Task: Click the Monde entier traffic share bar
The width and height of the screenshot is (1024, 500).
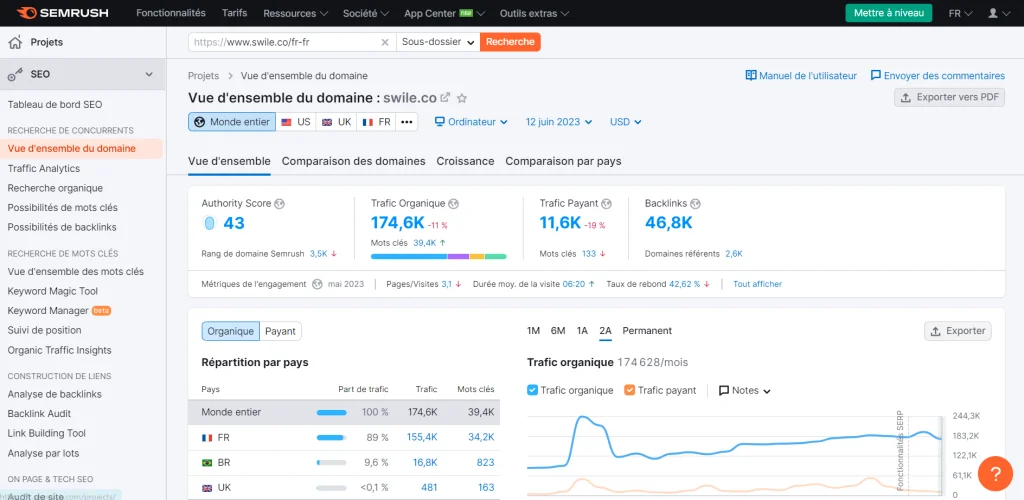Action: [332, 413]
